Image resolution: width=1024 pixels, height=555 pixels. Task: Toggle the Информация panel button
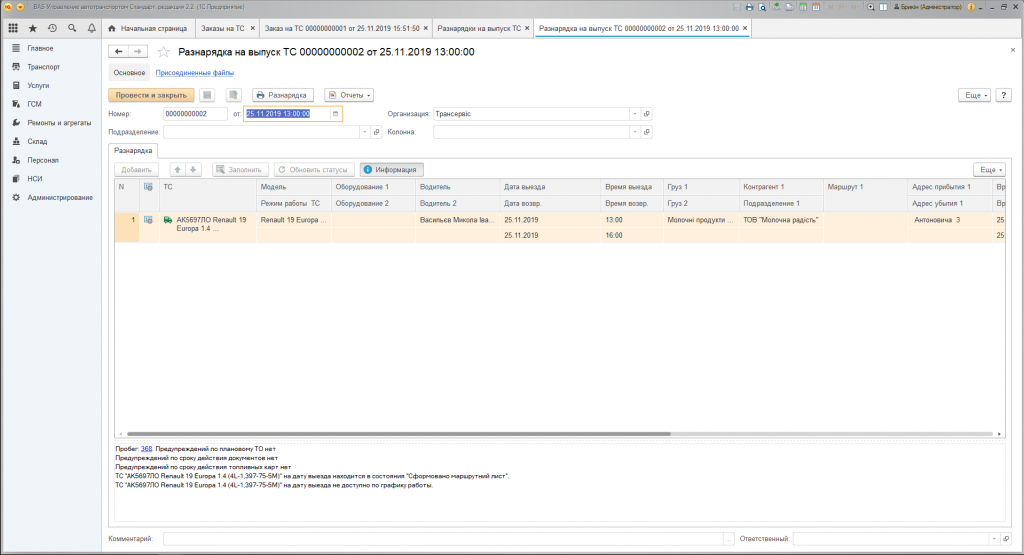tap(391, 170)
